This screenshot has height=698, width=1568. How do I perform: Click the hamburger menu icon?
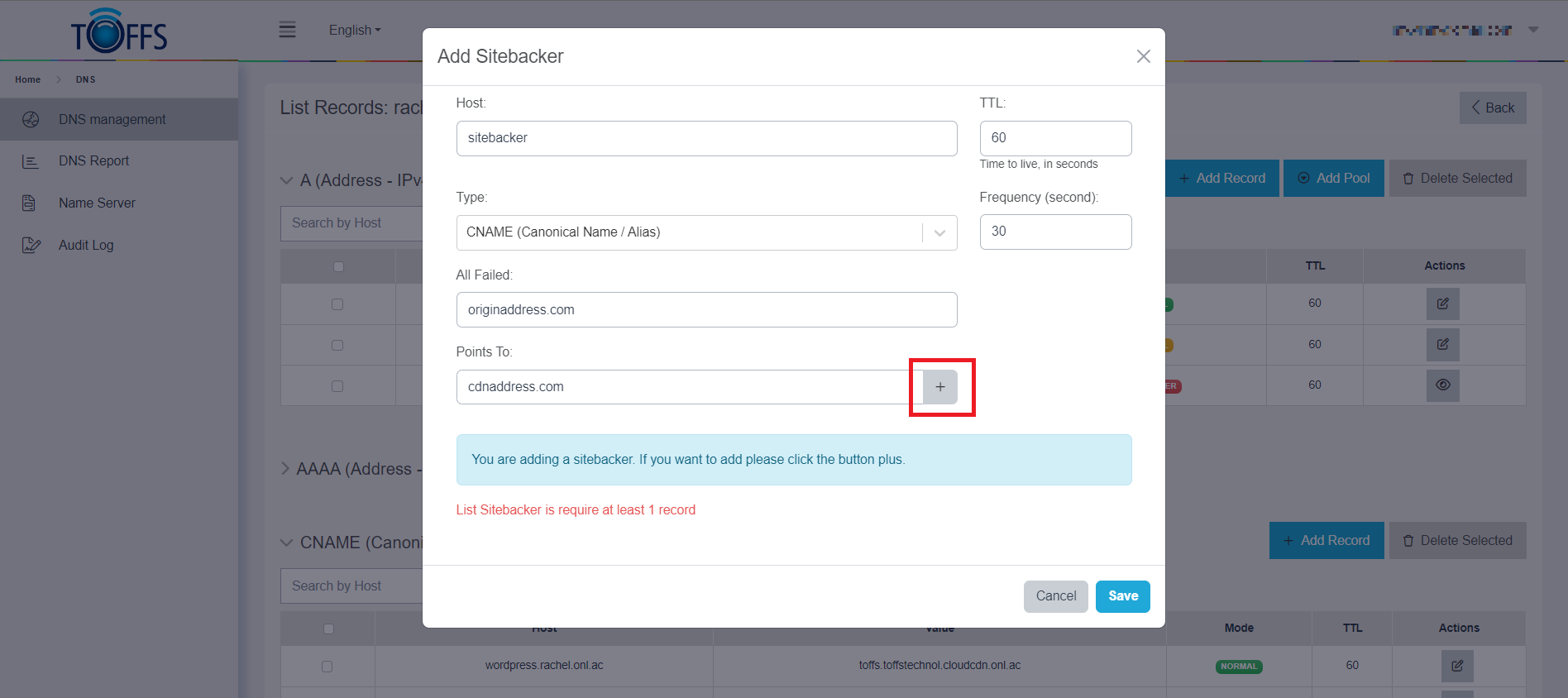pyautogui.click(x=287, y=30)
